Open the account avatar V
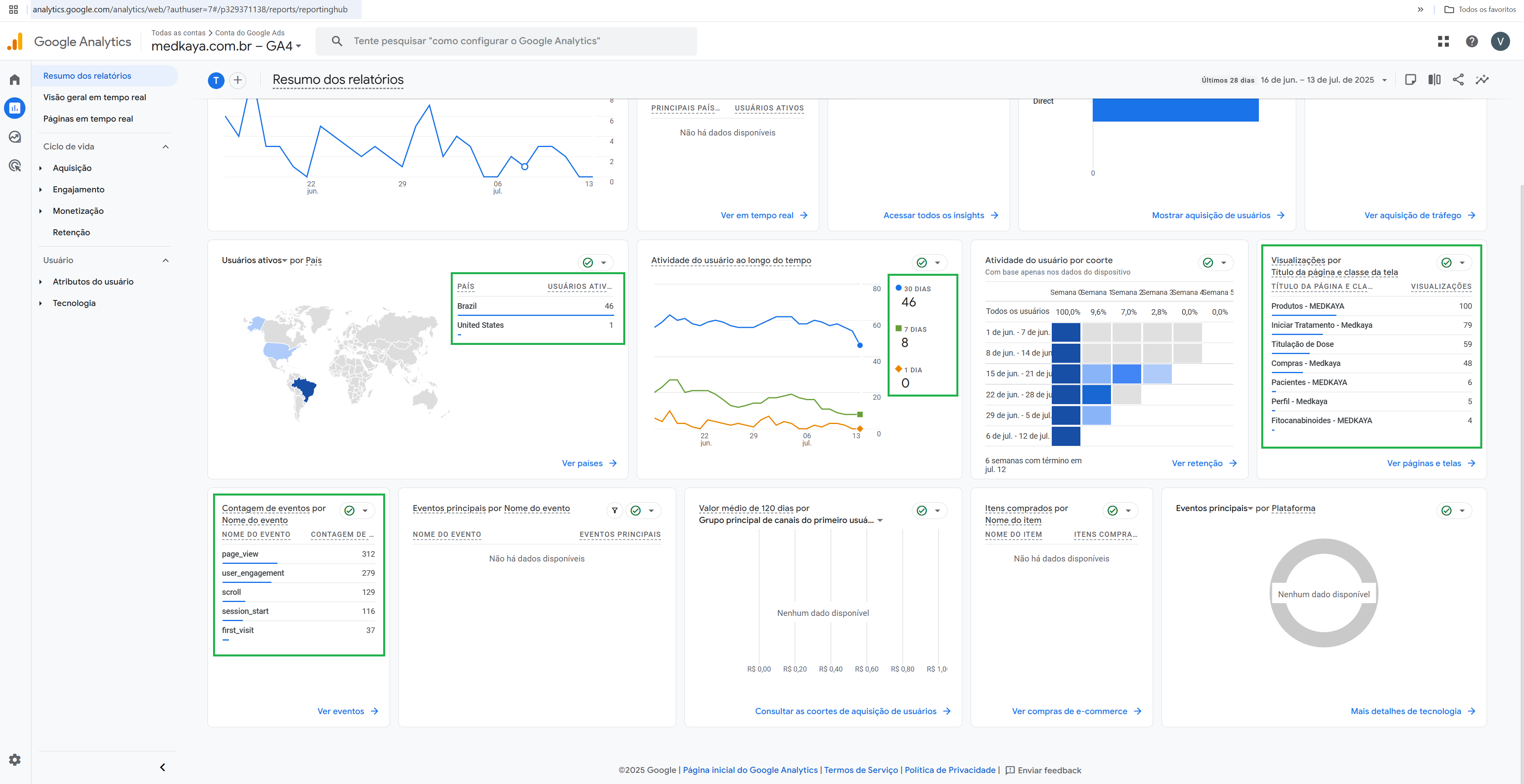This screenshot has height=784, width=1524. (1500, 41)
